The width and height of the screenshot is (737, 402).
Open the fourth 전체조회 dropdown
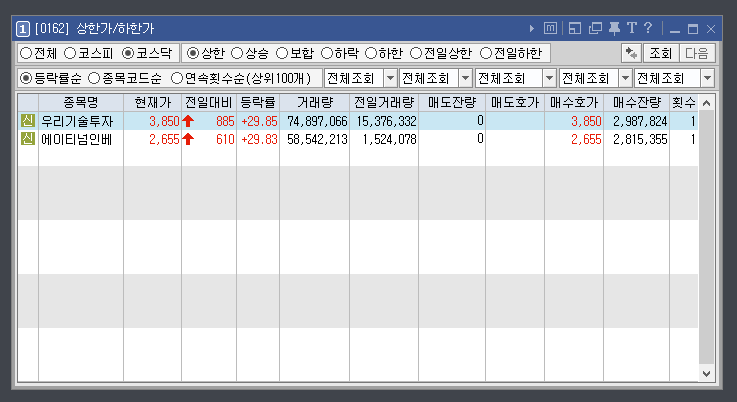click(625, 79)
